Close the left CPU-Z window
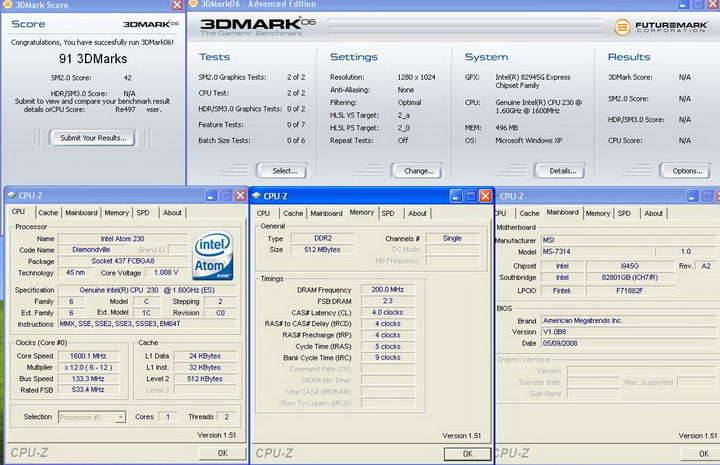 pyautogui.click(x=240, y=196)
